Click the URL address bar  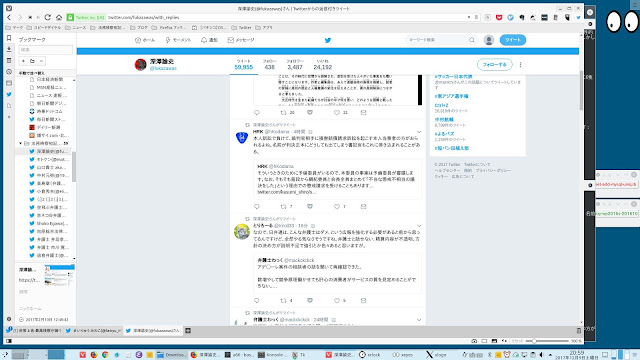tap(286, 18)
